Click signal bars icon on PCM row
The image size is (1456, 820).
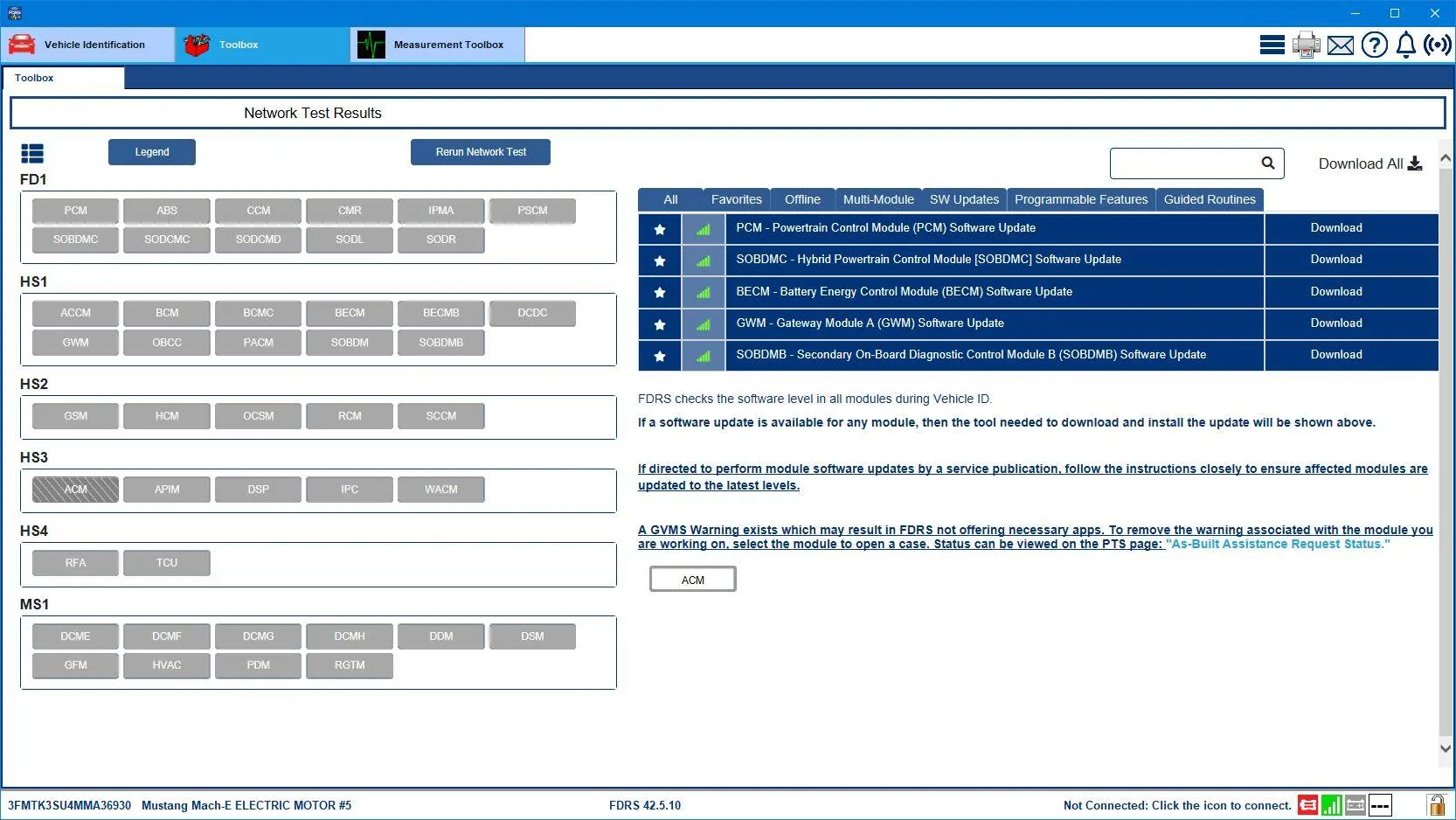[704, 229]
